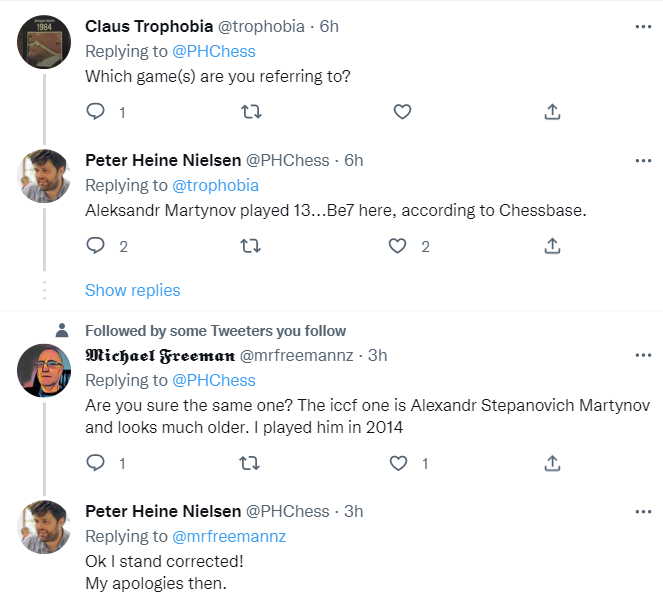Reply to Claus Trophobia's tweet
The height and width of the screenshot is (608, 663).
(x=96, y=112)
